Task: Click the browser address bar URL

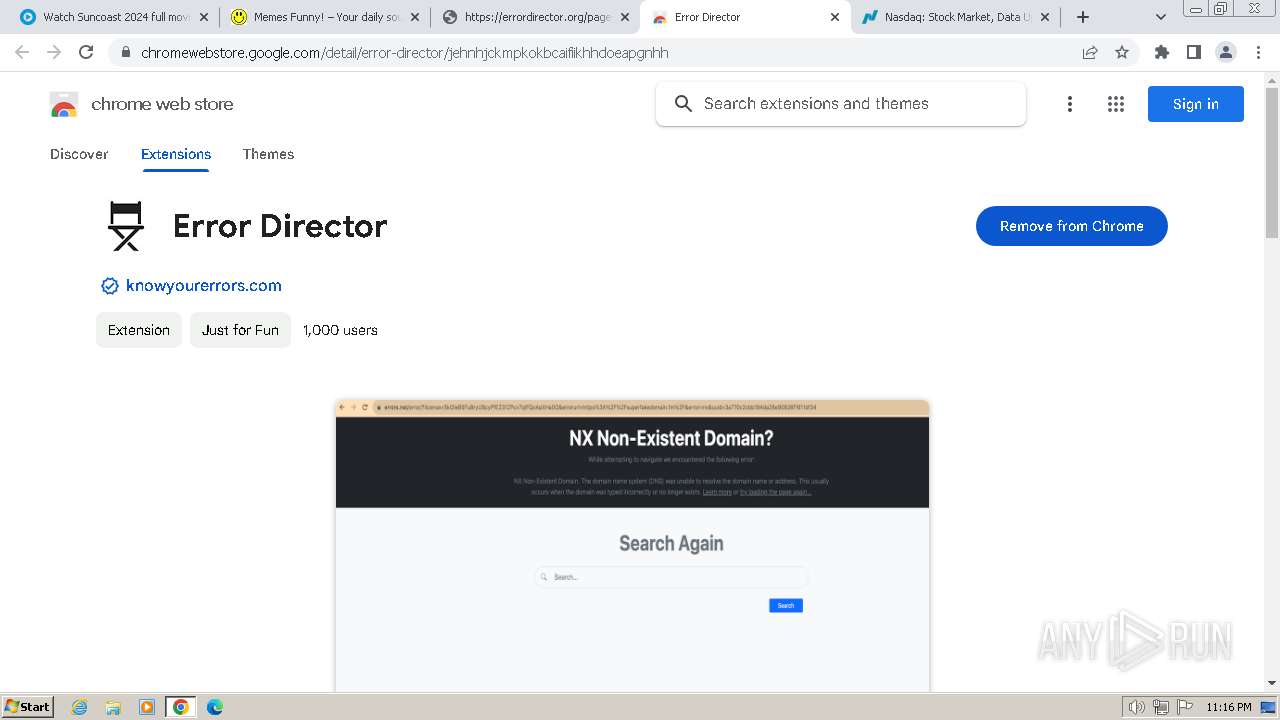Action: pos(405,52)
